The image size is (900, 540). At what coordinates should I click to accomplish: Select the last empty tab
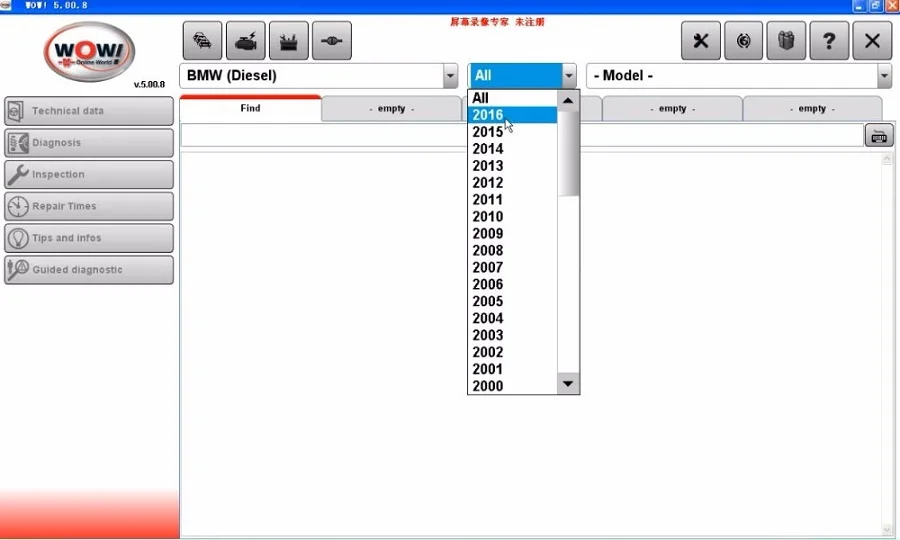point(812,108)
